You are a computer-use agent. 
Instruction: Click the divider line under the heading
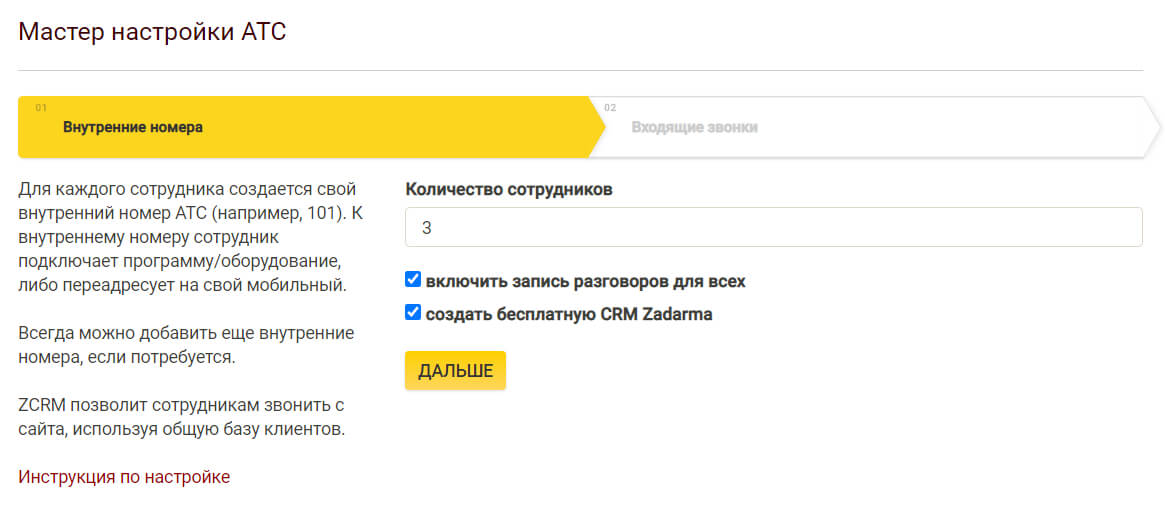[580, 71]
